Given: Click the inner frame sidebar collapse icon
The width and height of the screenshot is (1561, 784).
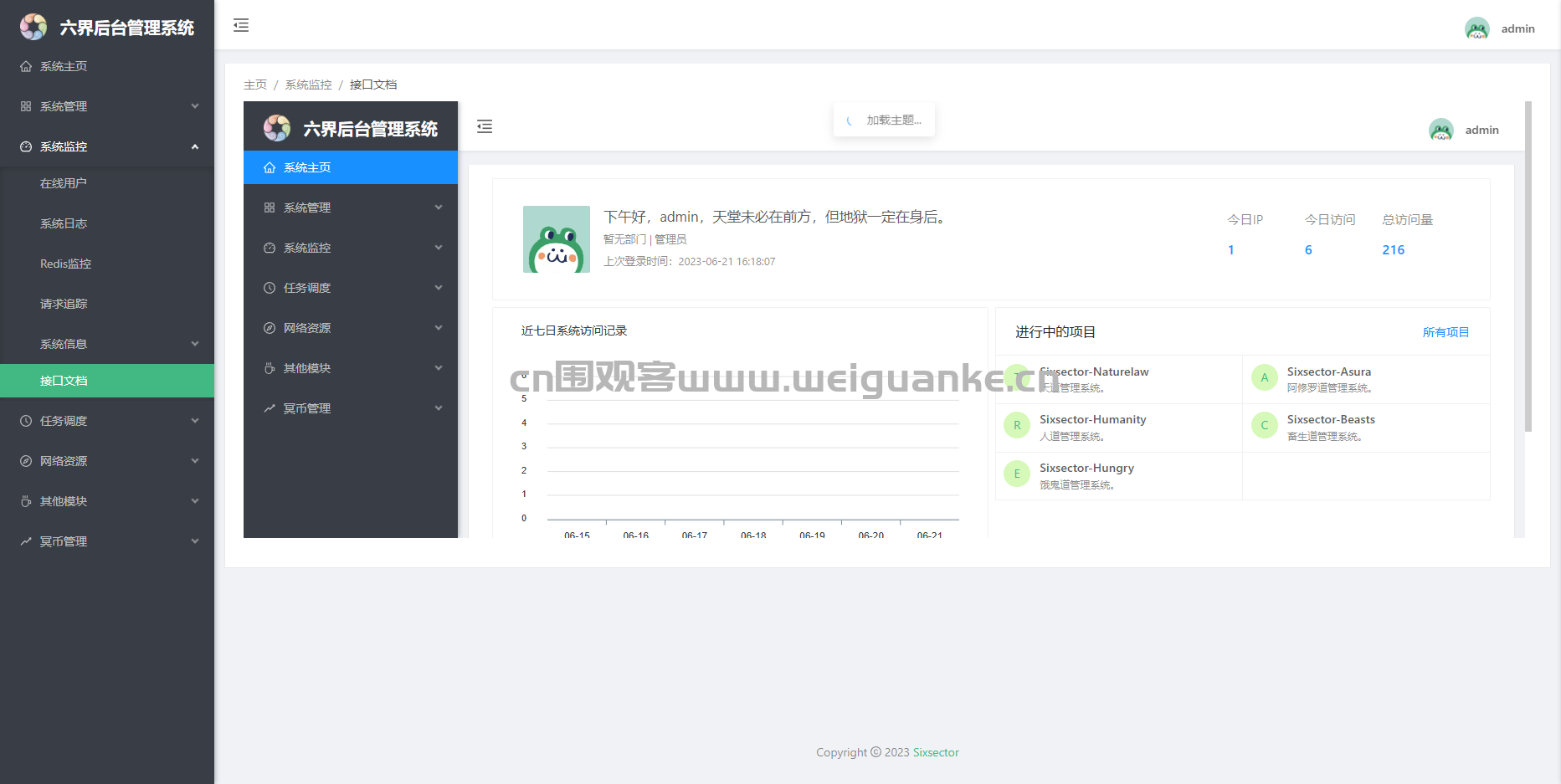Looking at the screenshot, I should click(x=485, y=127).
